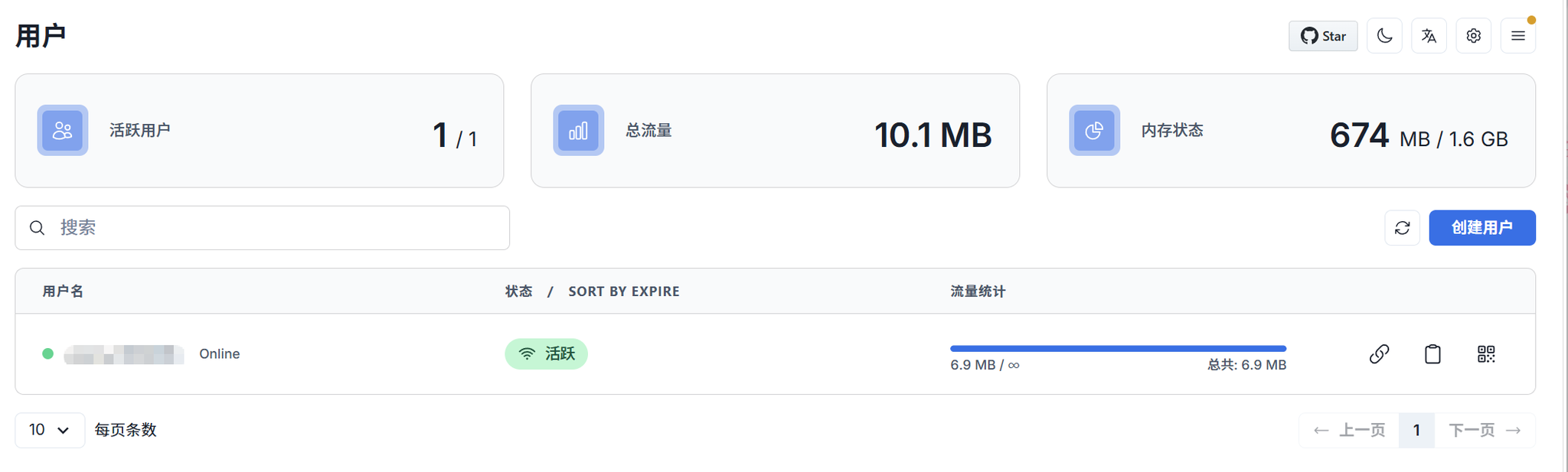
Task: Click the 用户 page heading
Action: pyautogui.click(x=41, y=36)
